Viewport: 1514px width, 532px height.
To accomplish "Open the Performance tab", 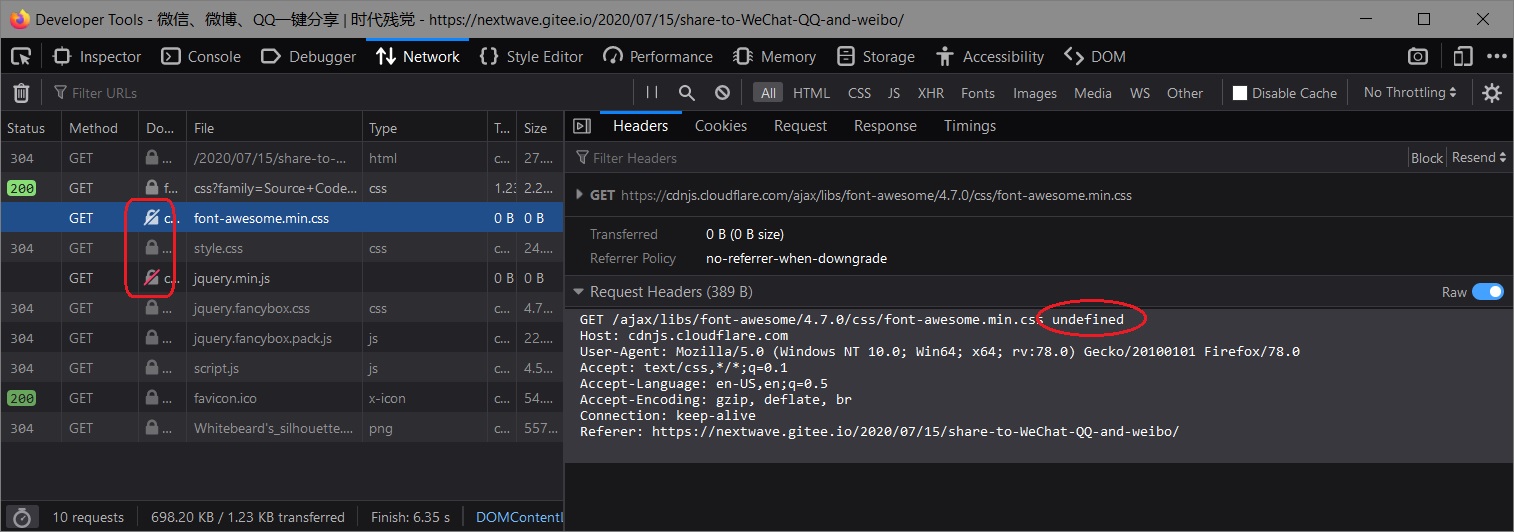I will coord(658,56).
